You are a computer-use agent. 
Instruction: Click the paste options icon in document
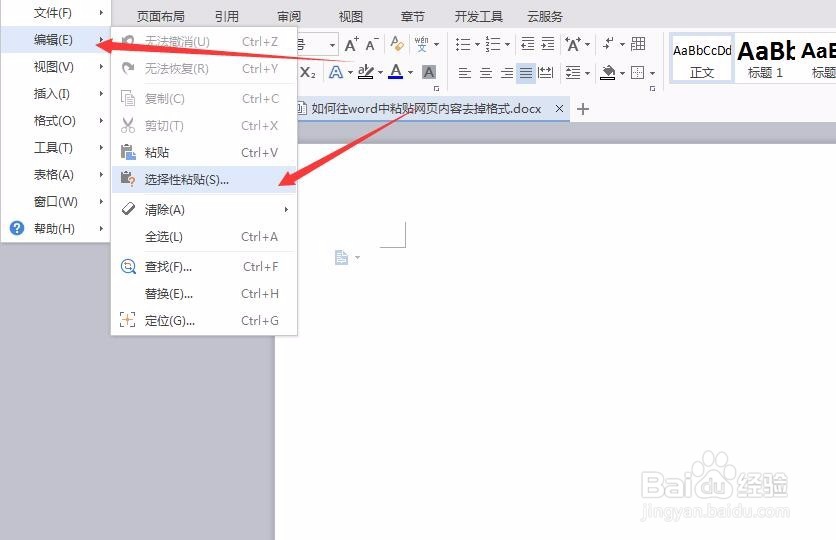[x=341, y=257]
